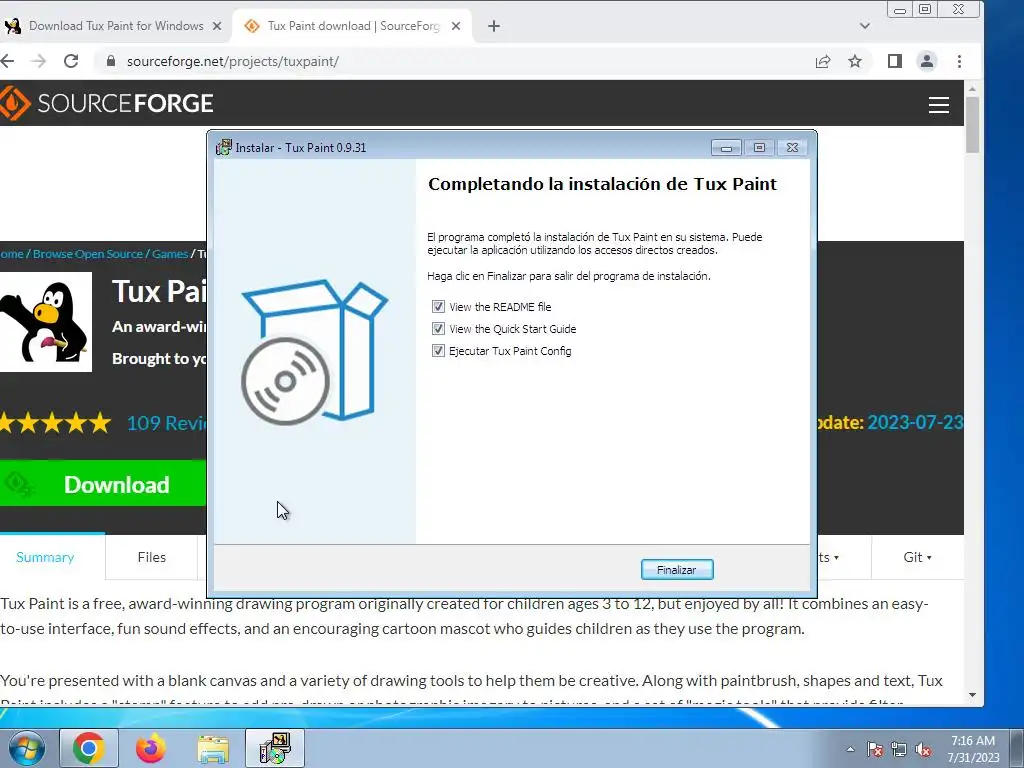Click the Finalizar button
The width and height of the screenshot is (1024, 768).
(677, 569)
